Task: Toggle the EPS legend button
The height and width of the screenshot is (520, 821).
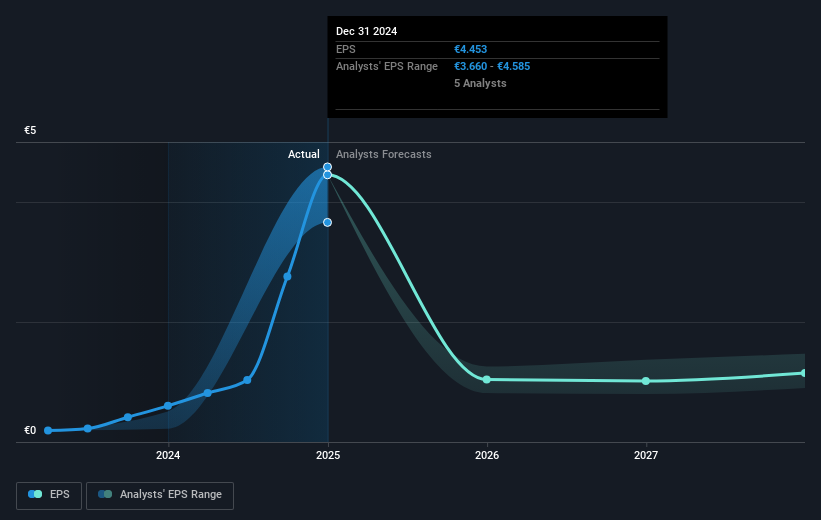Action: [49, 495]
